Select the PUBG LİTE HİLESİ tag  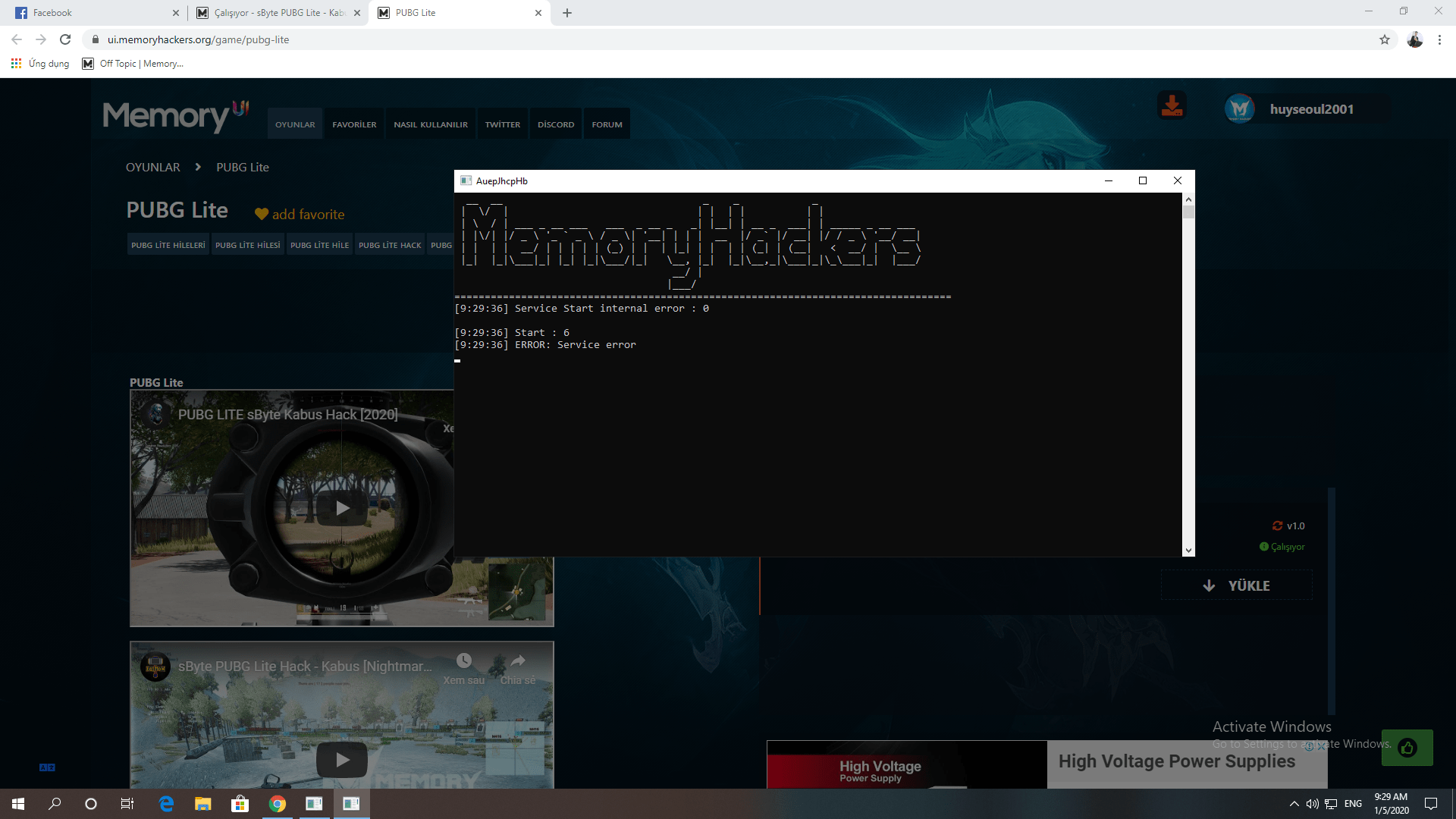point(247,245)
